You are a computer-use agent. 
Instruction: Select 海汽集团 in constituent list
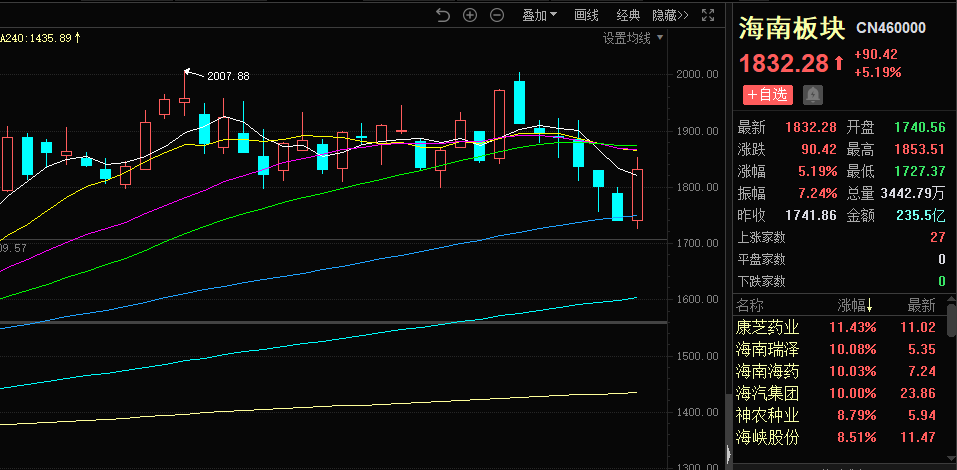(768, 393)
